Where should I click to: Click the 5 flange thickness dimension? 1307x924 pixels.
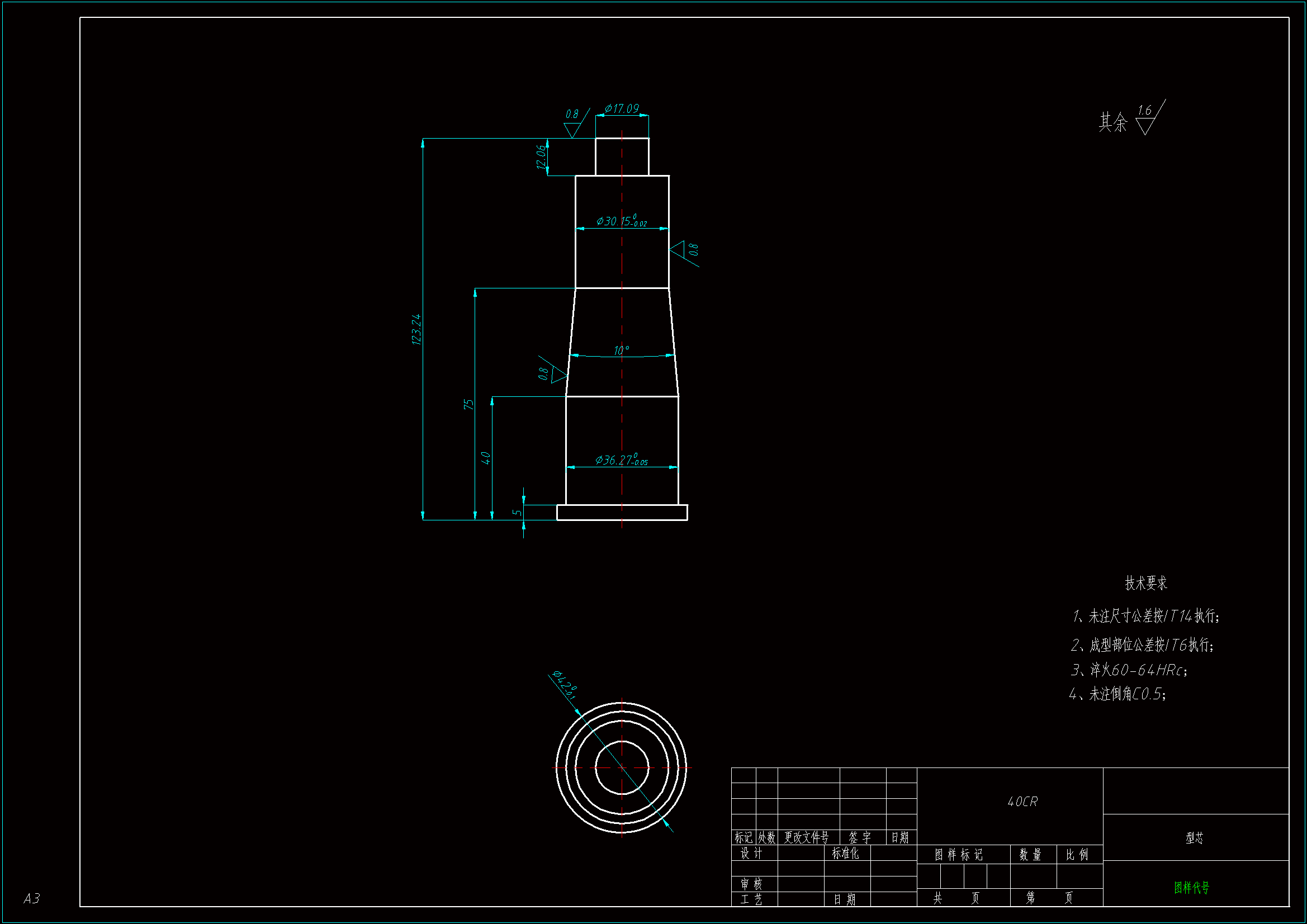point(517,513)
